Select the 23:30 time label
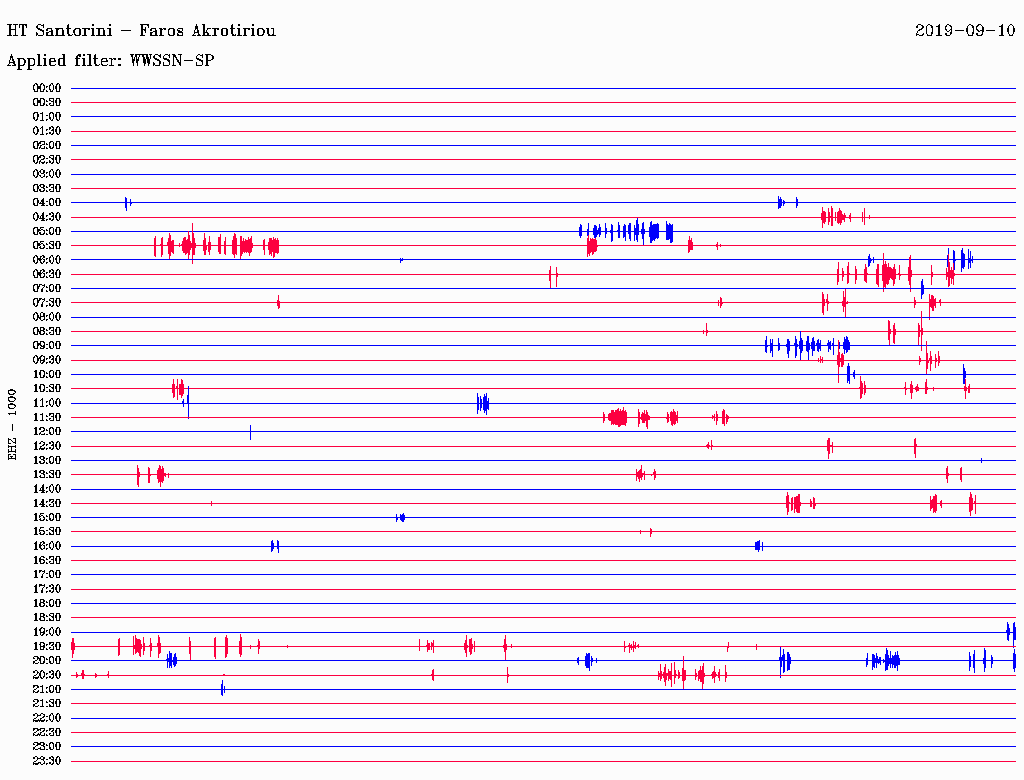This screenshot has height=780, width=1024. pyautogui.click(x=46, y=760)
